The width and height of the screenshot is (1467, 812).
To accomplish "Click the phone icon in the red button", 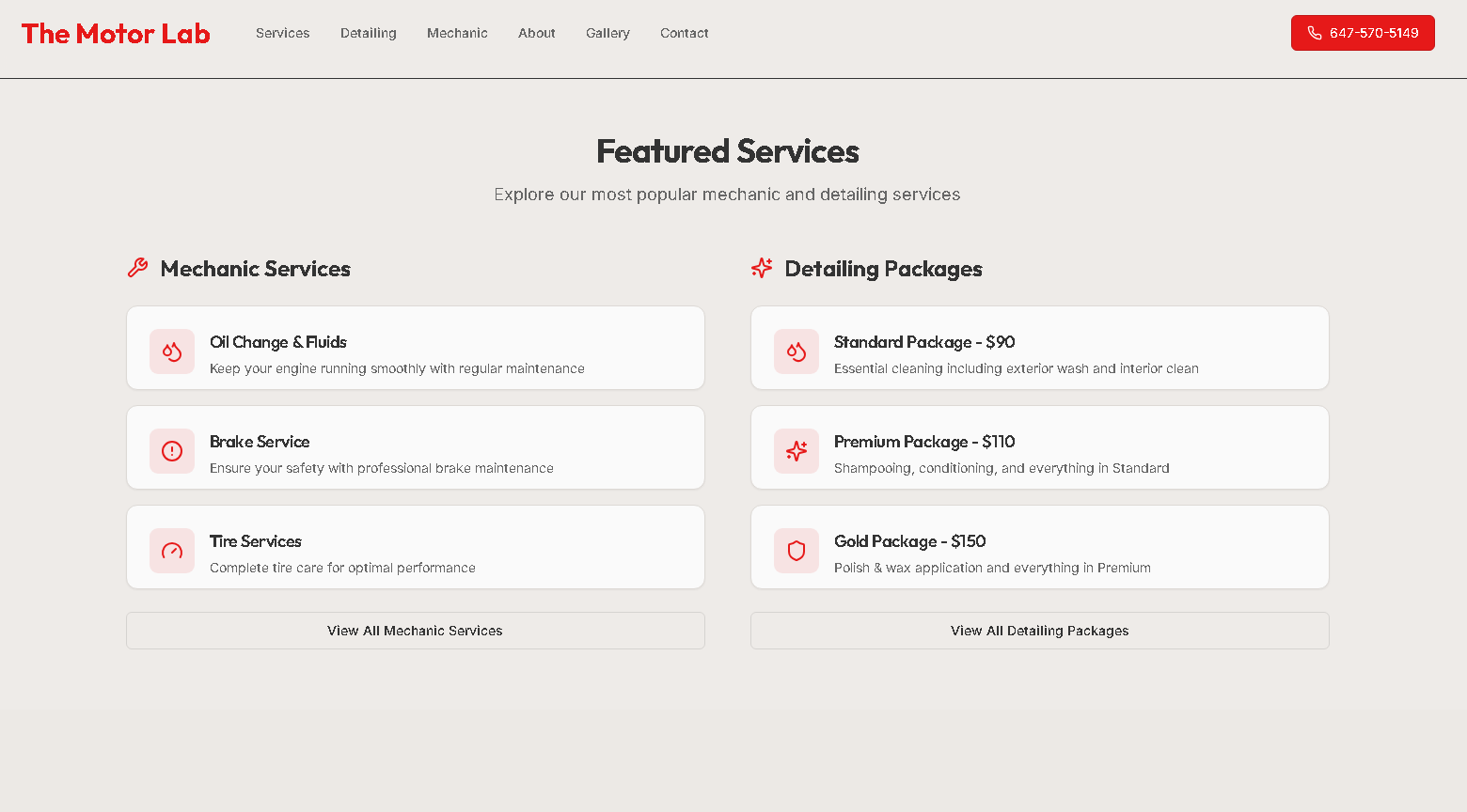I will (x=1315, y=33).
